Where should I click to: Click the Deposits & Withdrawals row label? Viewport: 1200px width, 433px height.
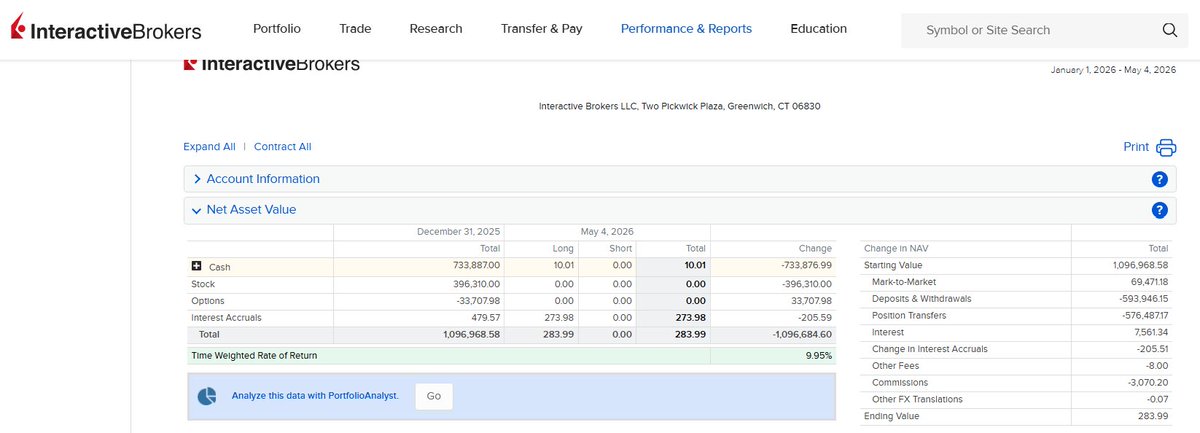click(x=922, y=299)
